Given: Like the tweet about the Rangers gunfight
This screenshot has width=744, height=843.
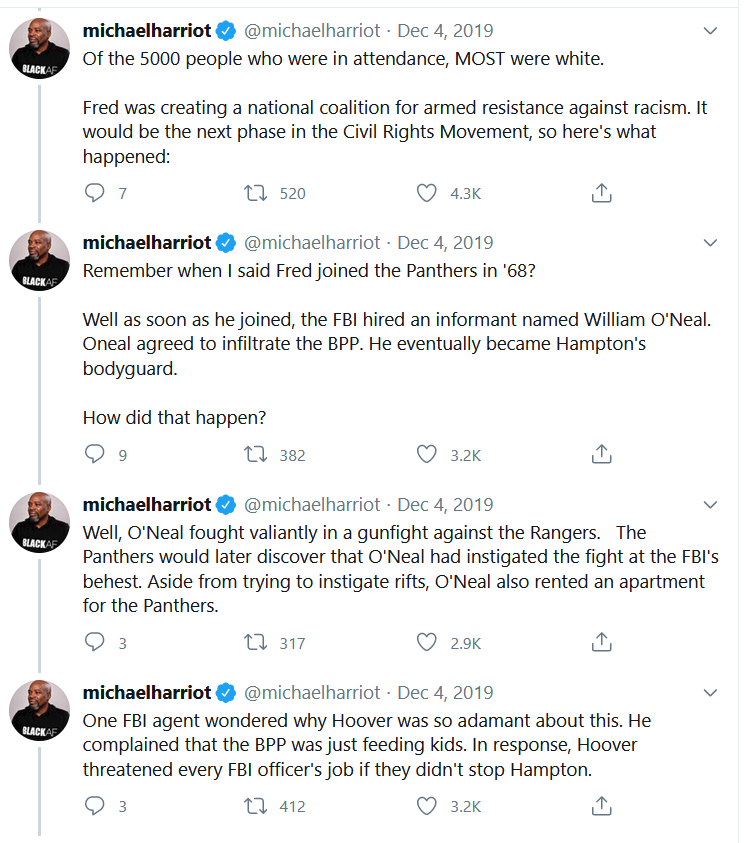Looking at the screenshot, I should [x=427, y=643].
